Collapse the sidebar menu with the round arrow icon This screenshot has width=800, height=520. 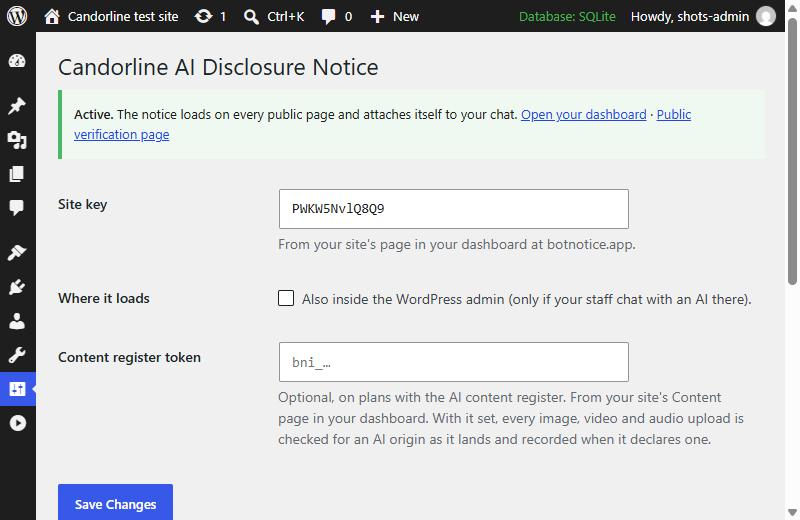[17, 423]
